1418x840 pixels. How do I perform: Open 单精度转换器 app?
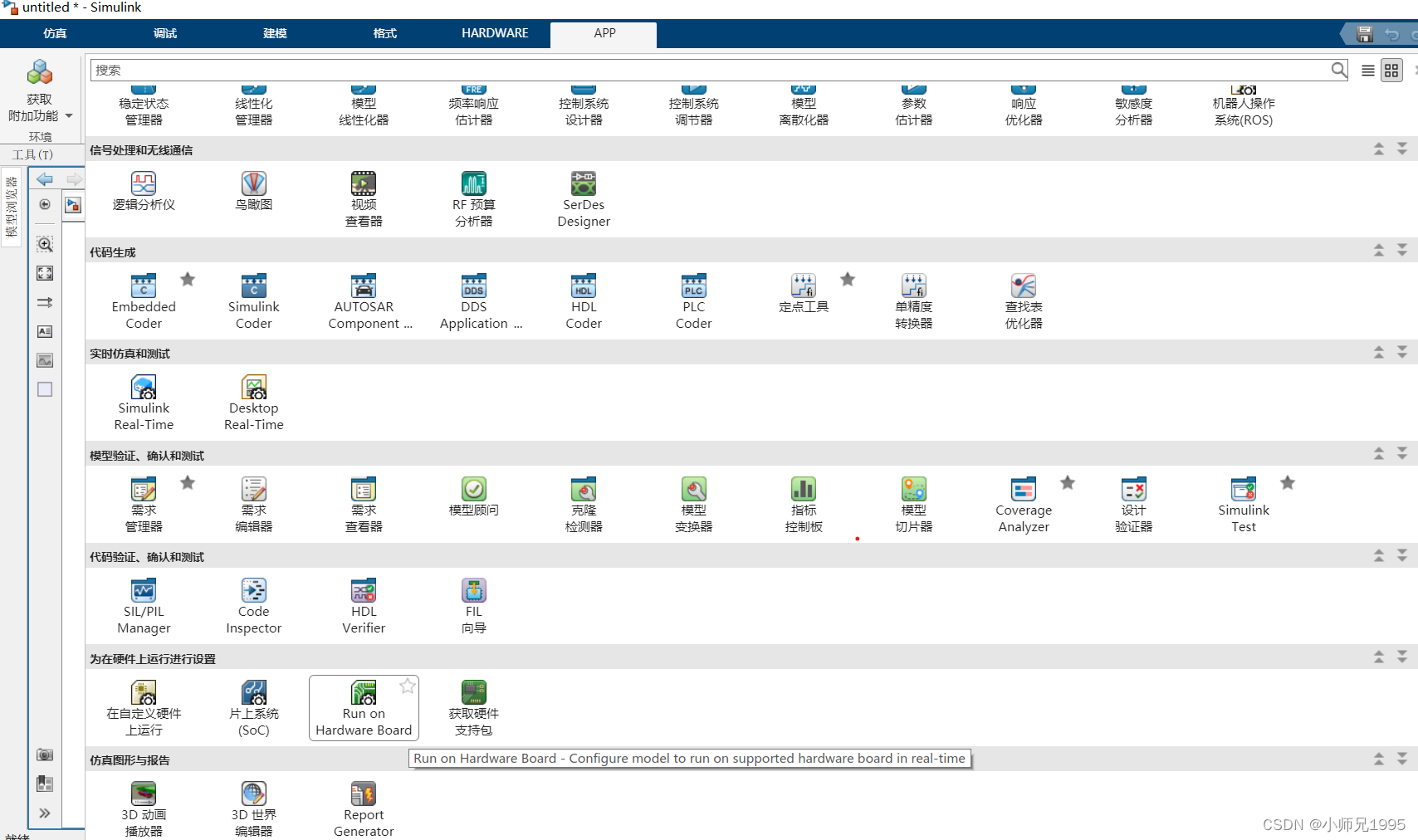(913, 302)
